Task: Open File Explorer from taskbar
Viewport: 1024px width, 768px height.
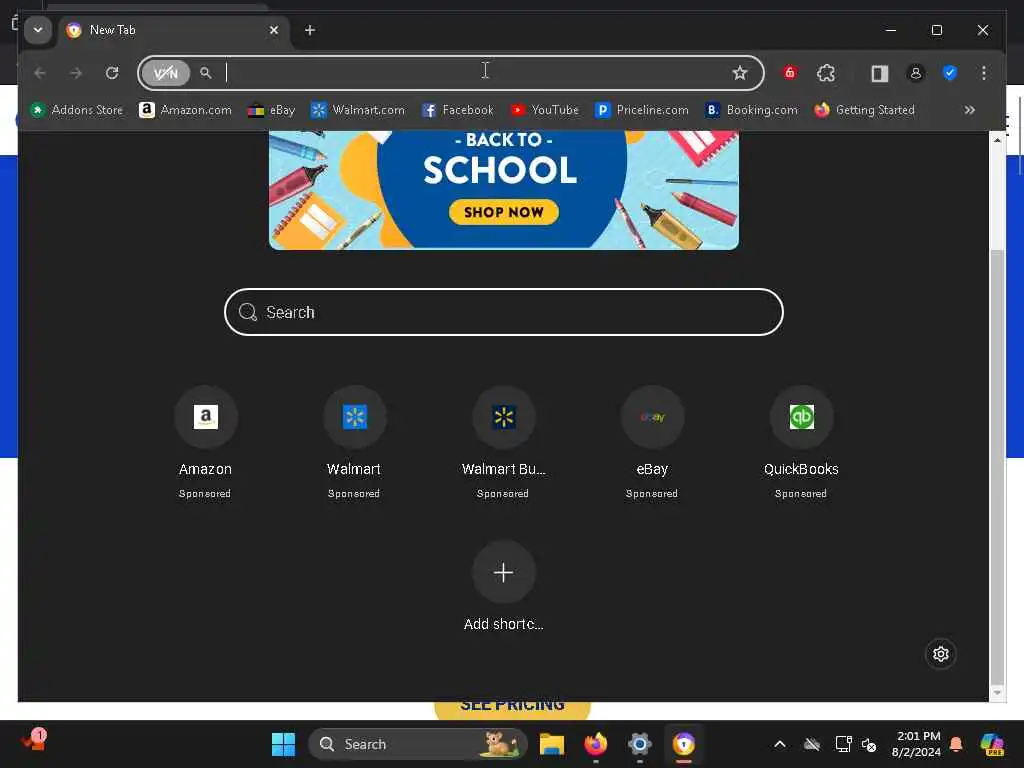Action: 552,744
